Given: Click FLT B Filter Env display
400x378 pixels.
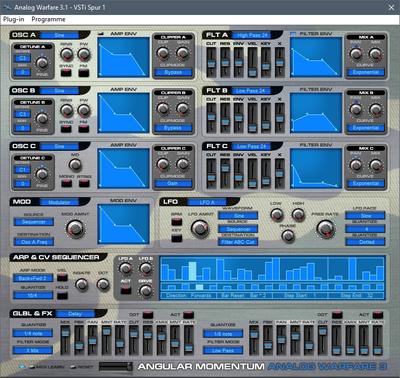Looking at the screenshot, I should (316, 113).
